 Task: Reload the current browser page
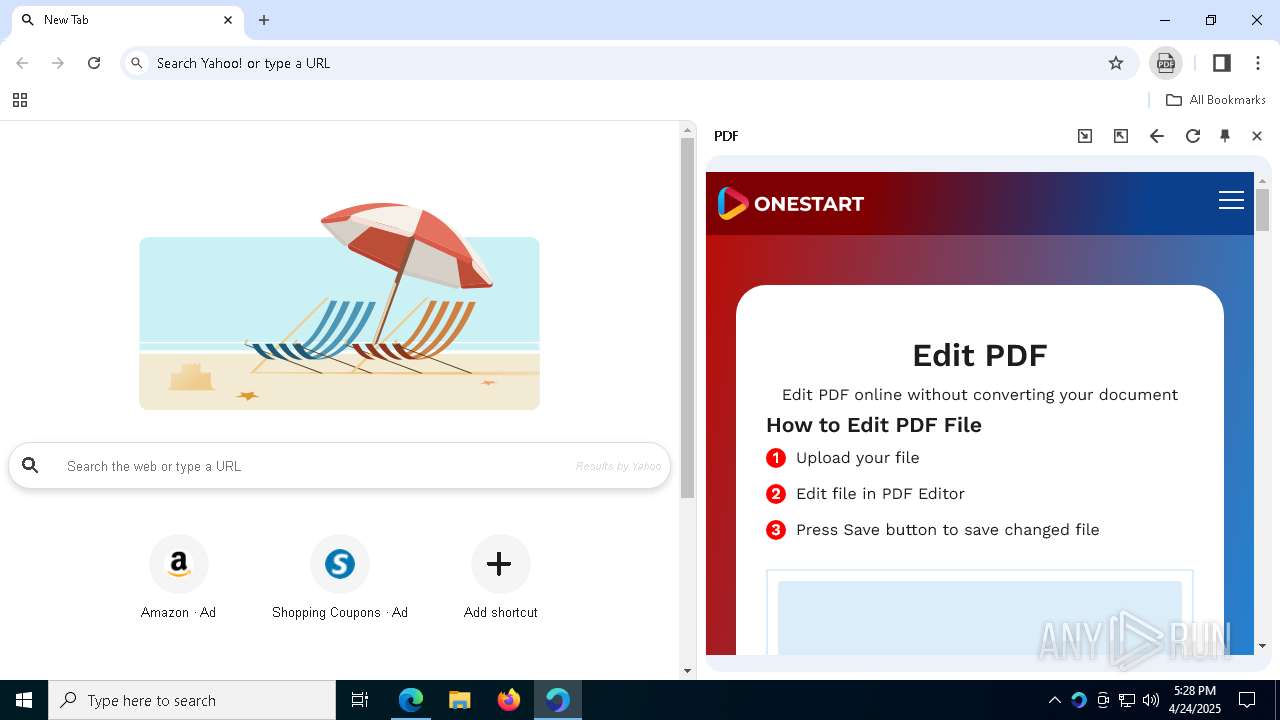point(94,63)
